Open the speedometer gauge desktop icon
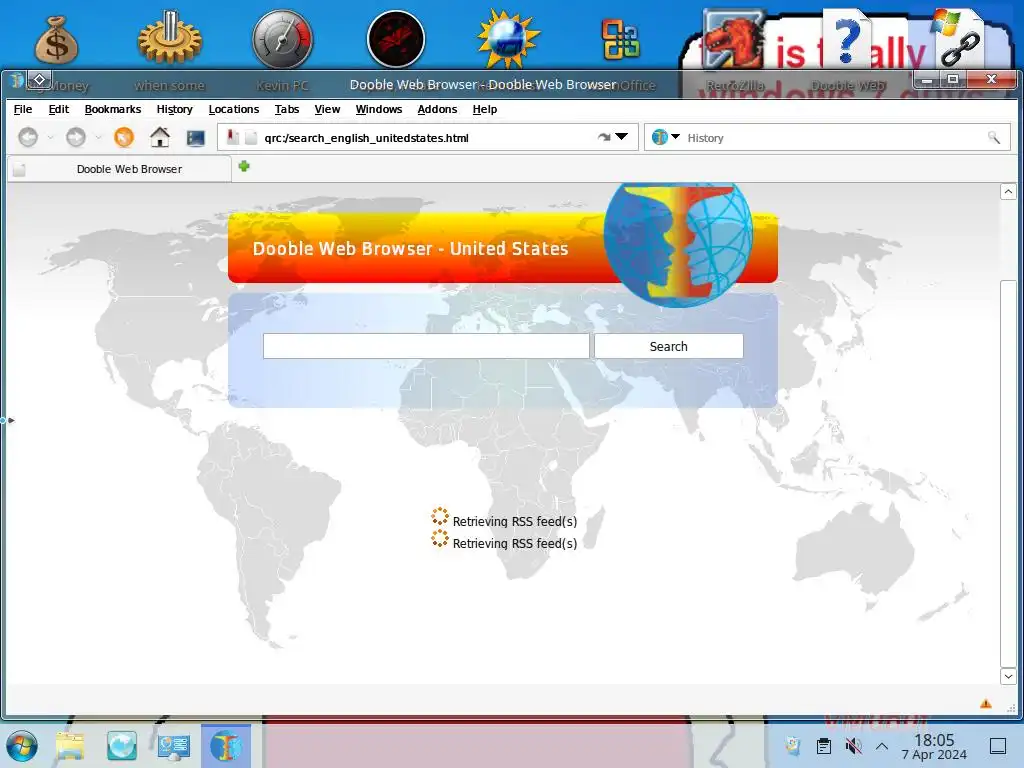The height and width of the screenshot is (768, 1024). coord(283,39)
